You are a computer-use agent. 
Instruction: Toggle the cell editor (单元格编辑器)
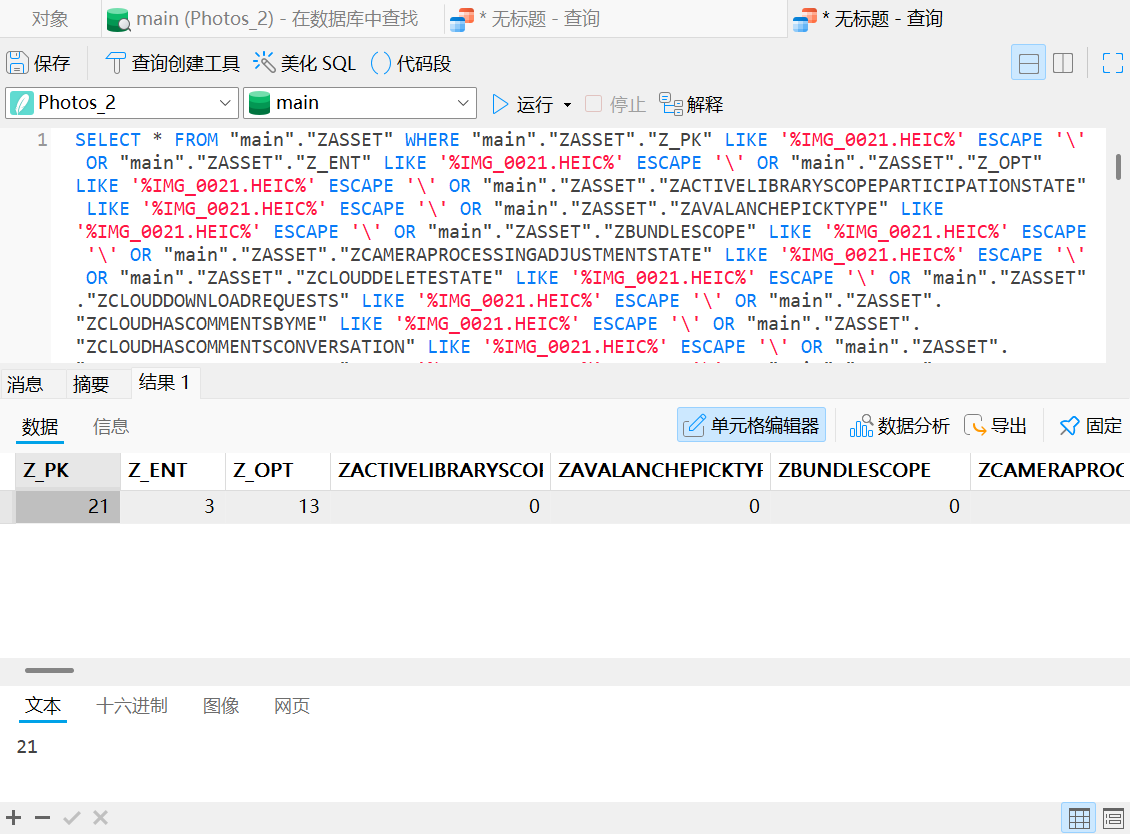pos(751,425)
